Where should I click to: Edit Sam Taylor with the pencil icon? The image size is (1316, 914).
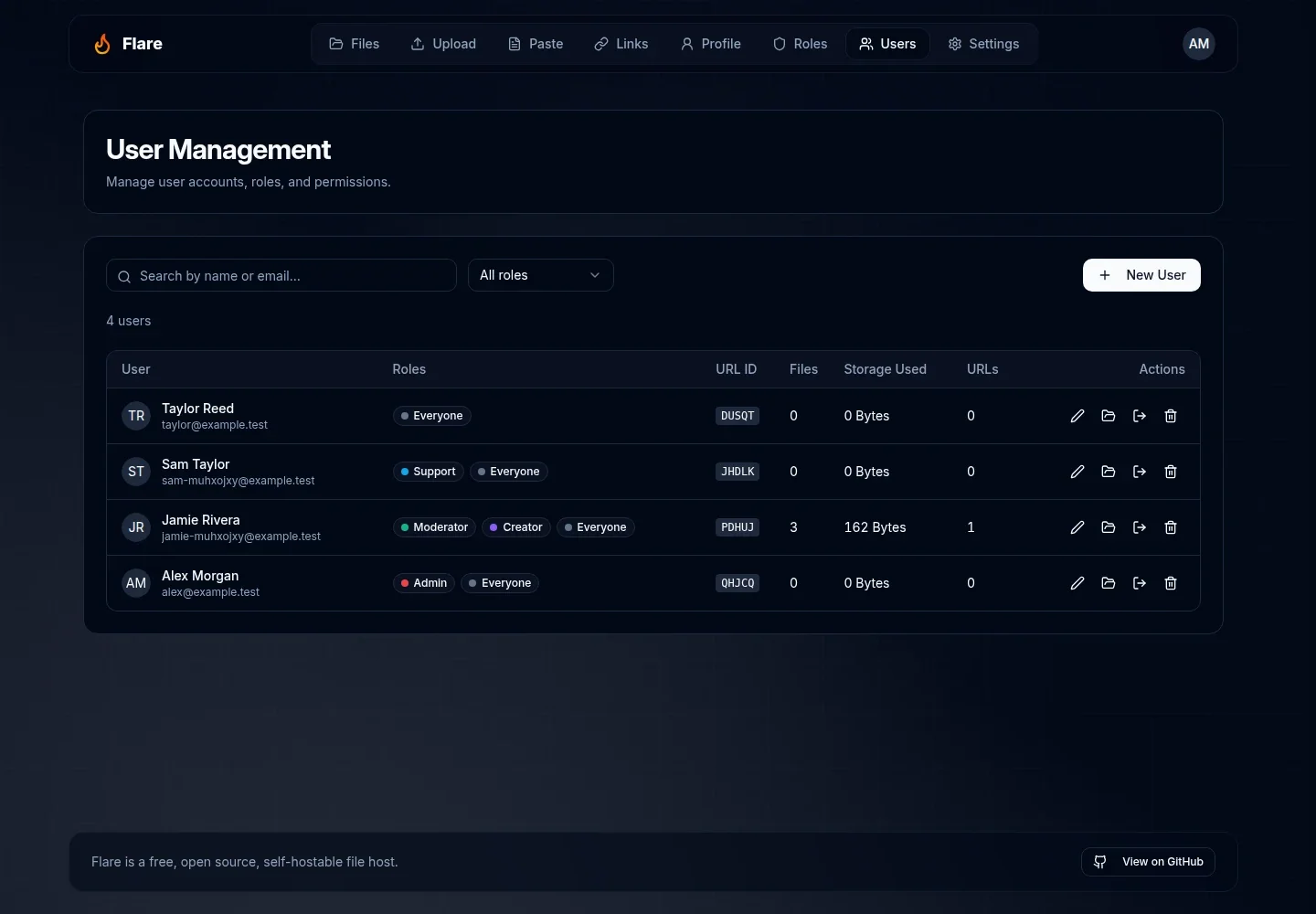tap(1077, 472)
